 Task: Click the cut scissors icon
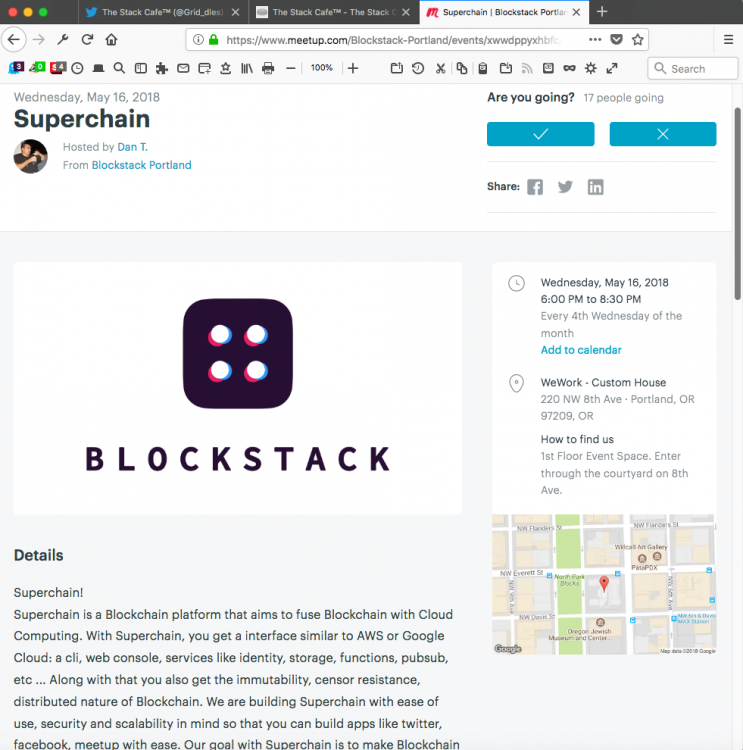coord(441,68)
